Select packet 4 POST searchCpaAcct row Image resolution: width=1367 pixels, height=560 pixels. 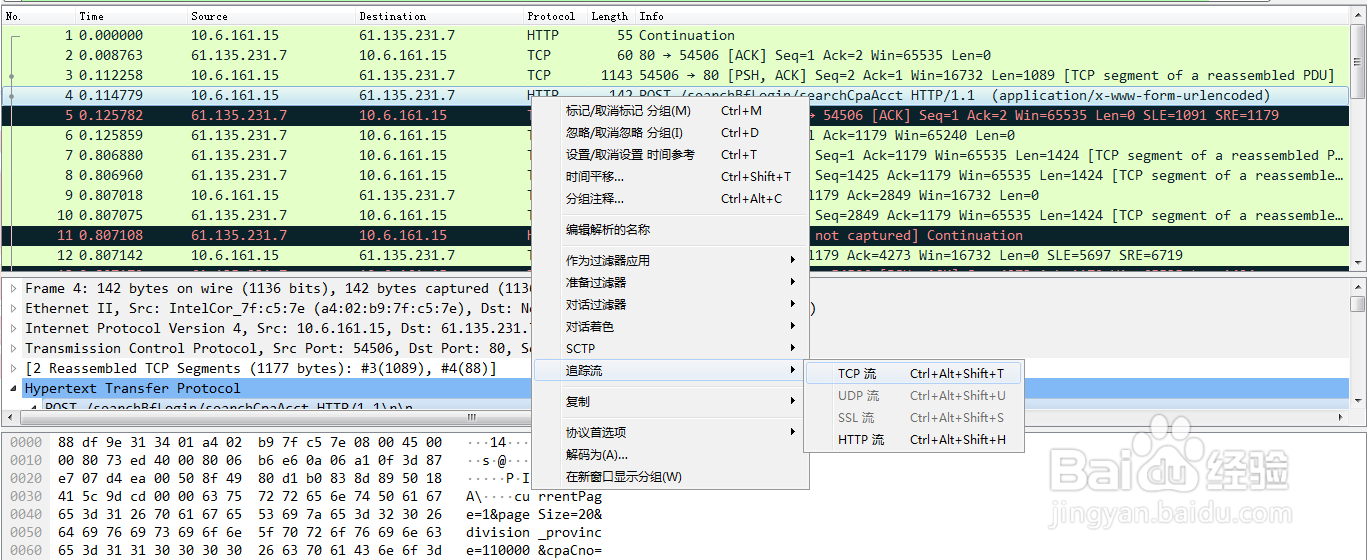[x=675, y=95]
